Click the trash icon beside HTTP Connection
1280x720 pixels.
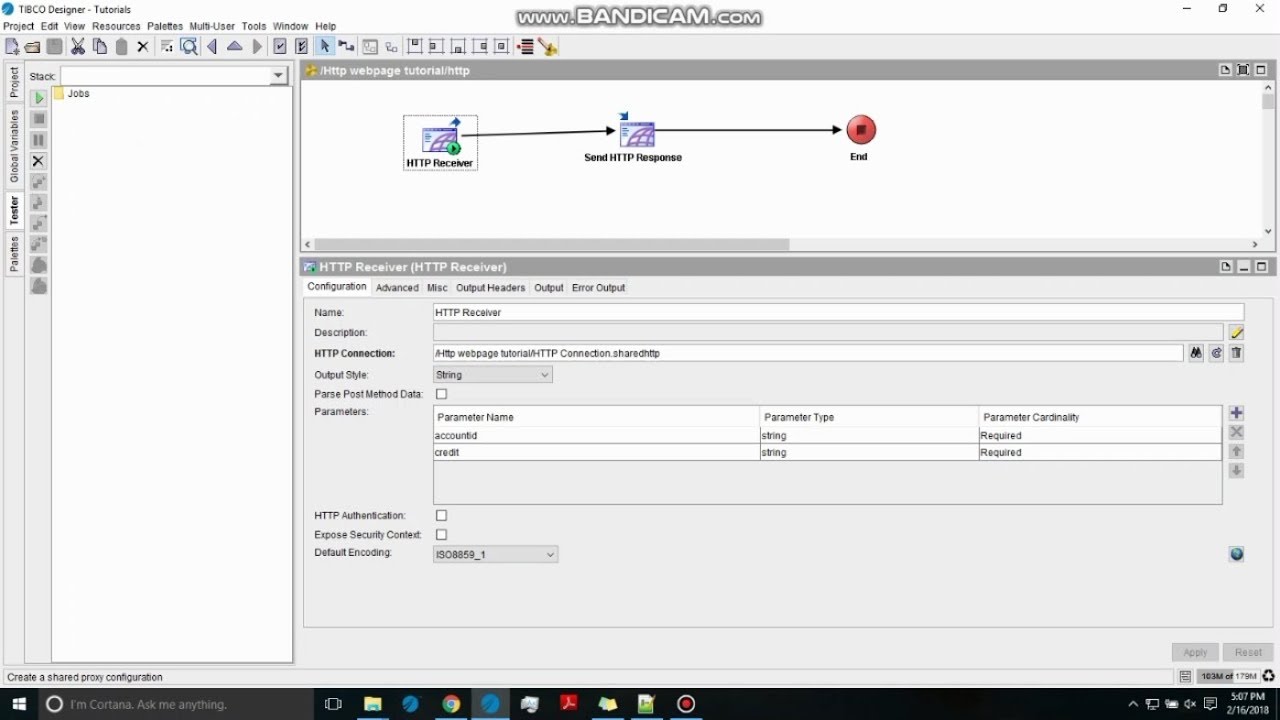click(1236, 353)
